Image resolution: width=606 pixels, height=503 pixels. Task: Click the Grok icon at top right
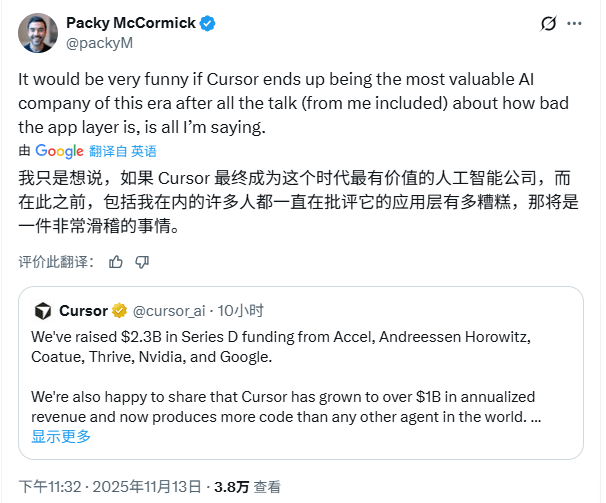[x=548, y=24]
